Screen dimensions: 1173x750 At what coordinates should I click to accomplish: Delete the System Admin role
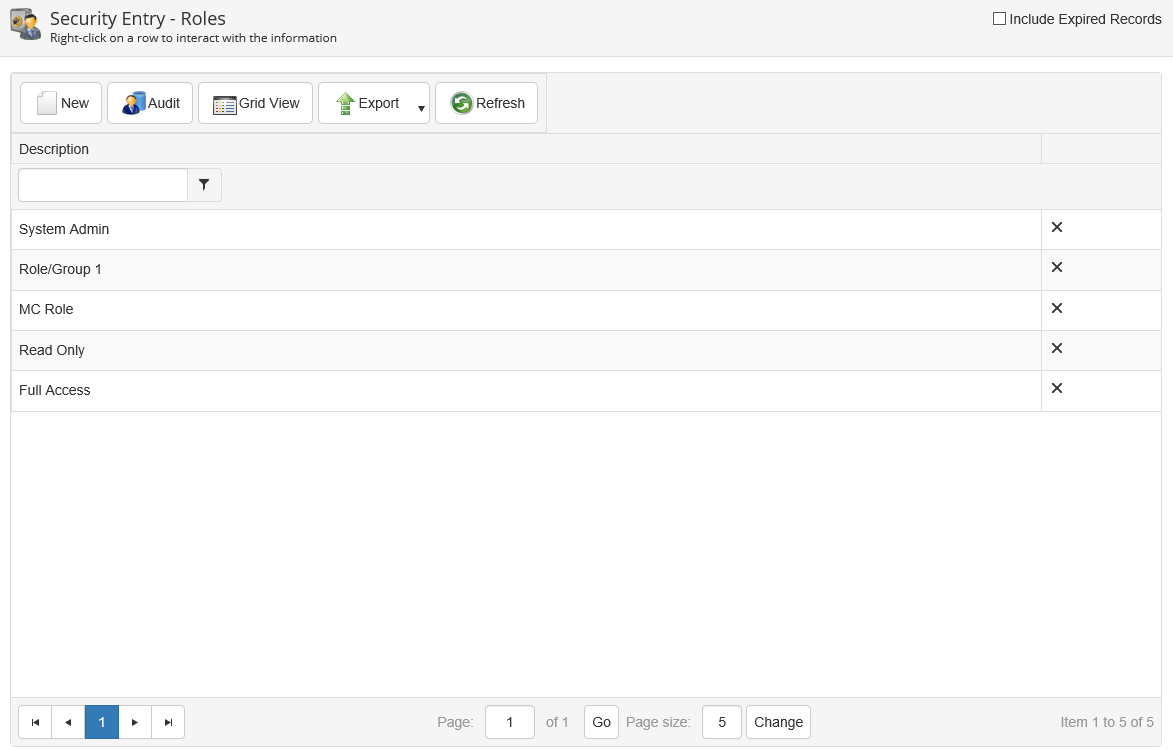click(x=1056, y=227)
